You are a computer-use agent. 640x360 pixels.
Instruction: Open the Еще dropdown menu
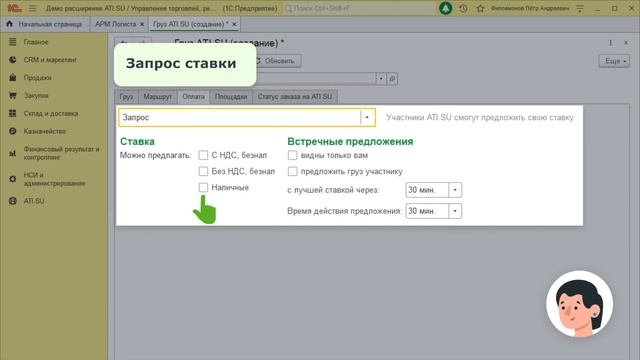tap(614, 61)
